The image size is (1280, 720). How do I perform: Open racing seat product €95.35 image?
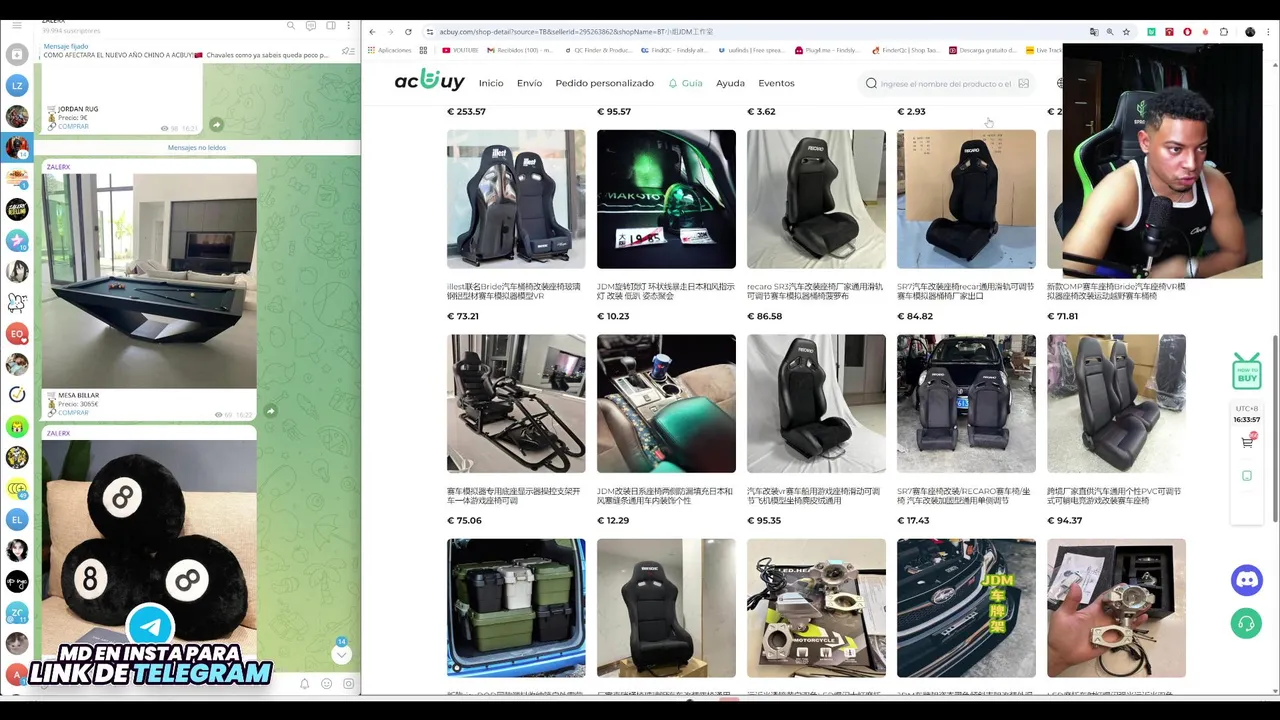coord(816,403)
